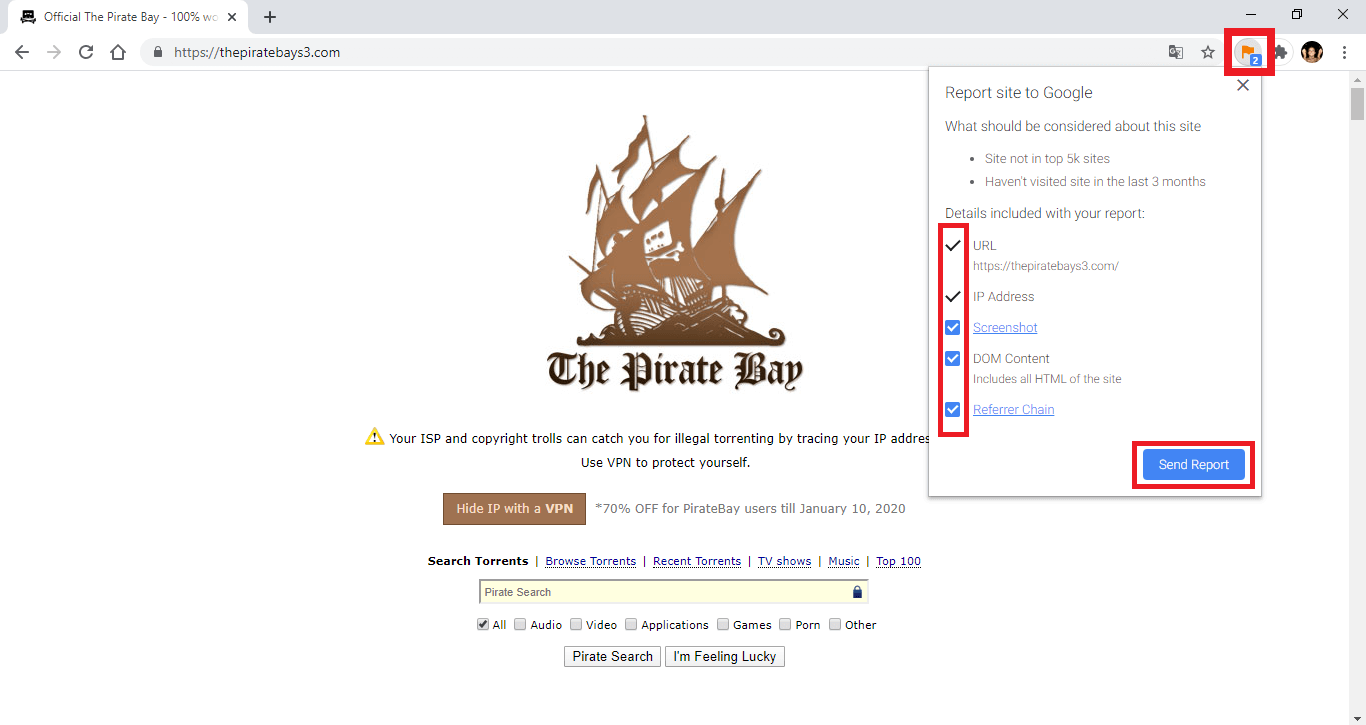
Task: Open the Extensions puzzle icon
Action: [x=1280, y=52]
